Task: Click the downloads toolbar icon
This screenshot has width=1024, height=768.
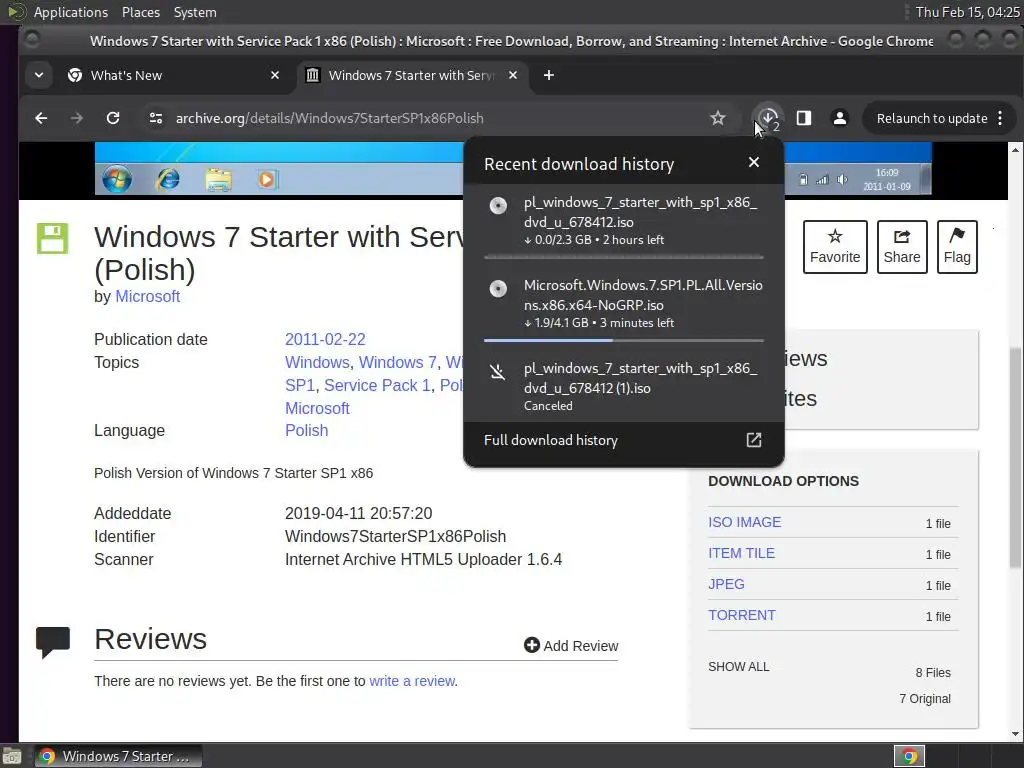Action: click(x=769, y=118)
